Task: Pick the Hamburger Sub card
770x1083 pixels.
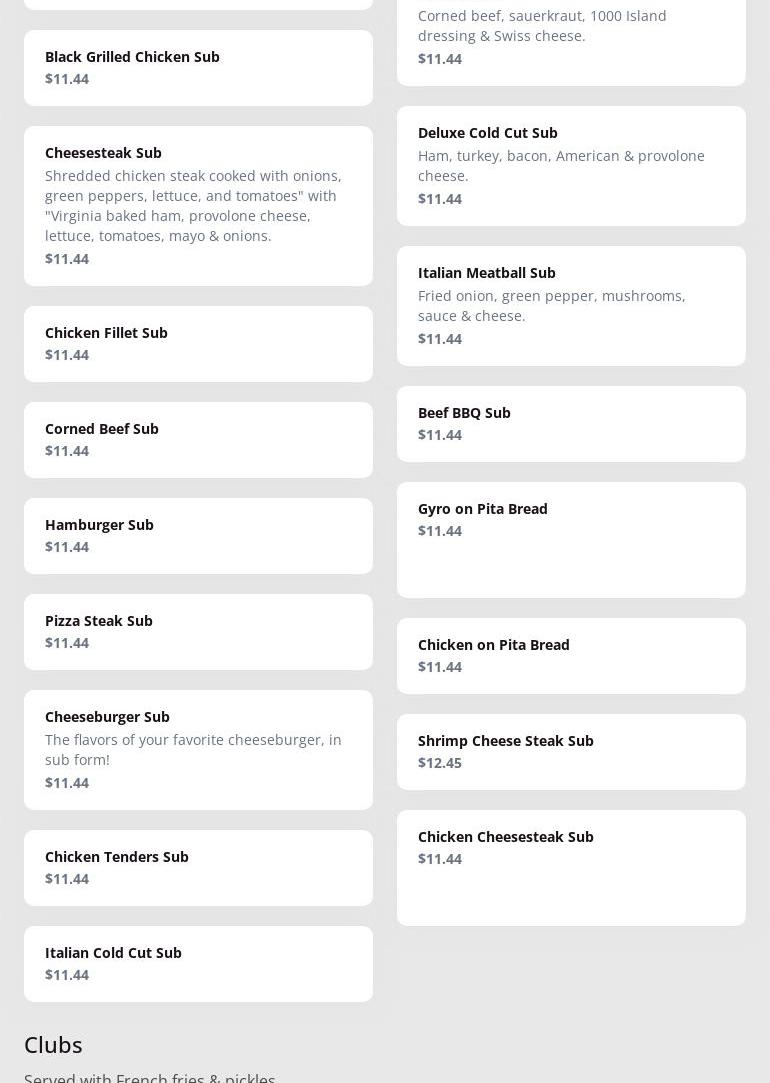Action: point(198,535)
